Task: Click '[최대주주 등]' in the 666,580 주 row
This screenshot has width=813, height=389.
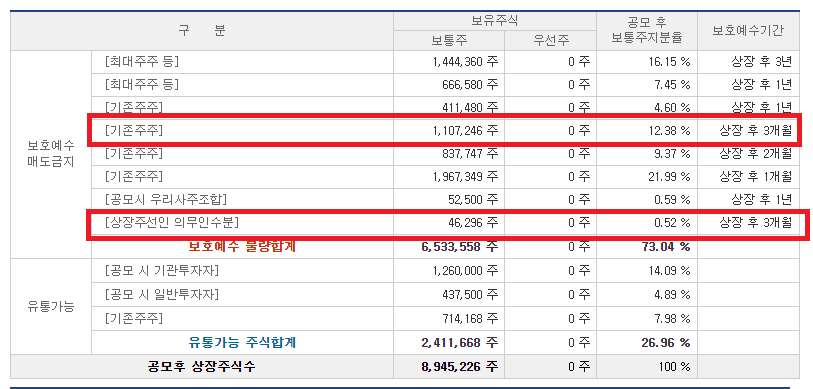Action: 141,85
